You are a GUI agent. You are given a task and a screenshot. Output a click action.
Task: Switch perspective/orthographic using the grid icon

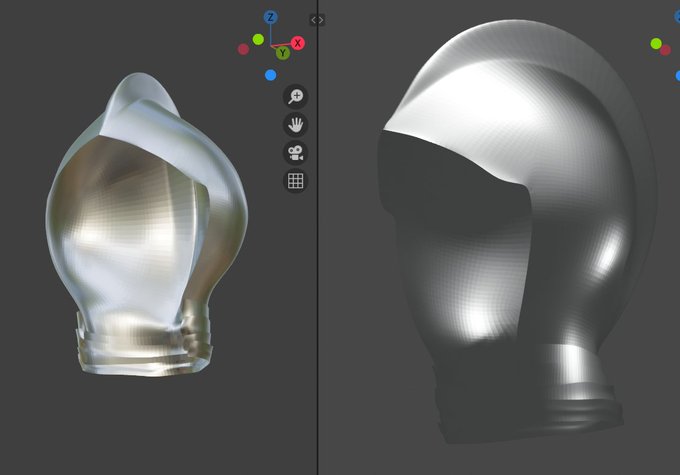click(x=296, y=181)
